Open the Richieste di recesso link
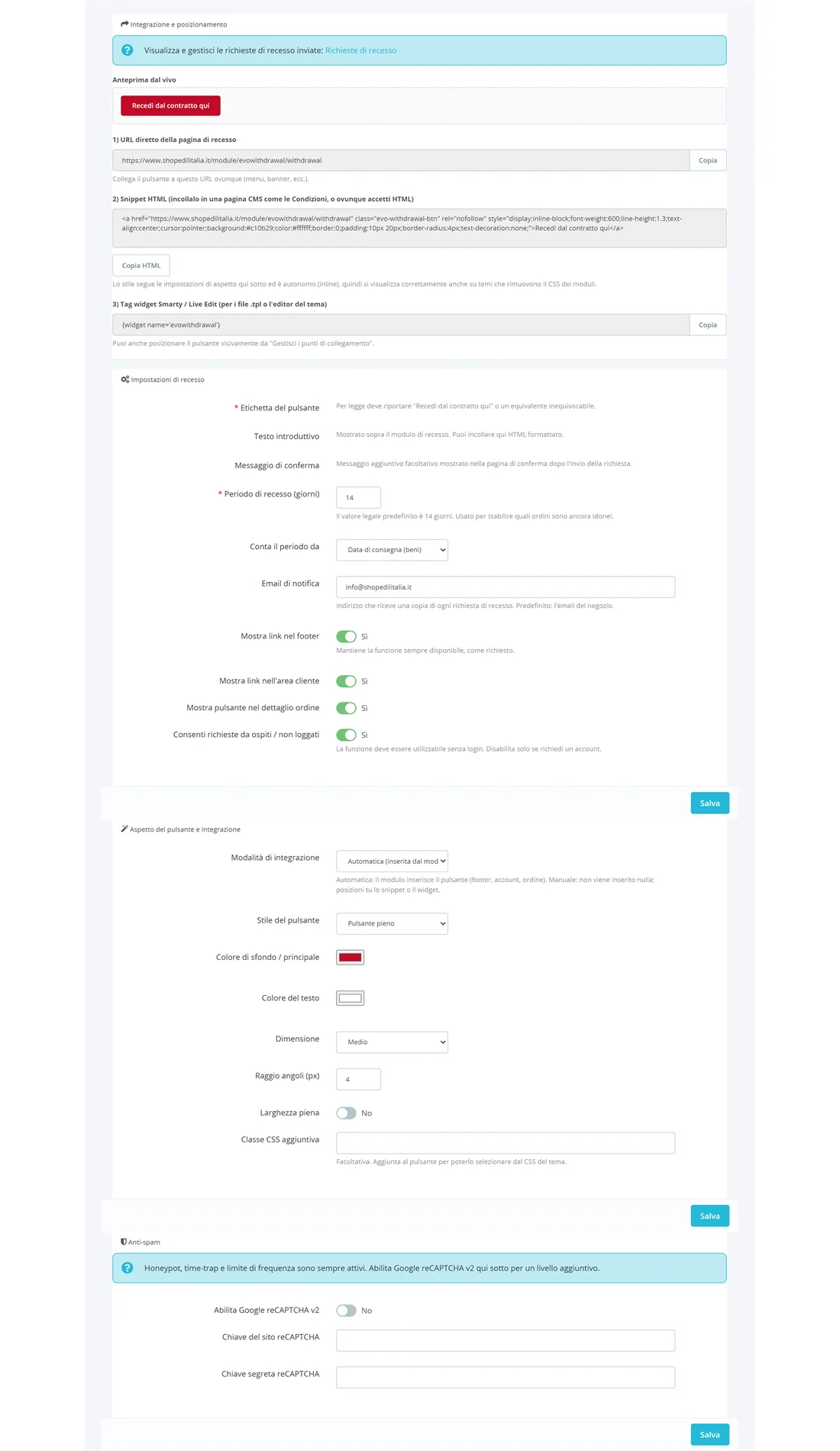Image resolution: width=840 pixels, height=1451 pixels. tap(360, 50)
